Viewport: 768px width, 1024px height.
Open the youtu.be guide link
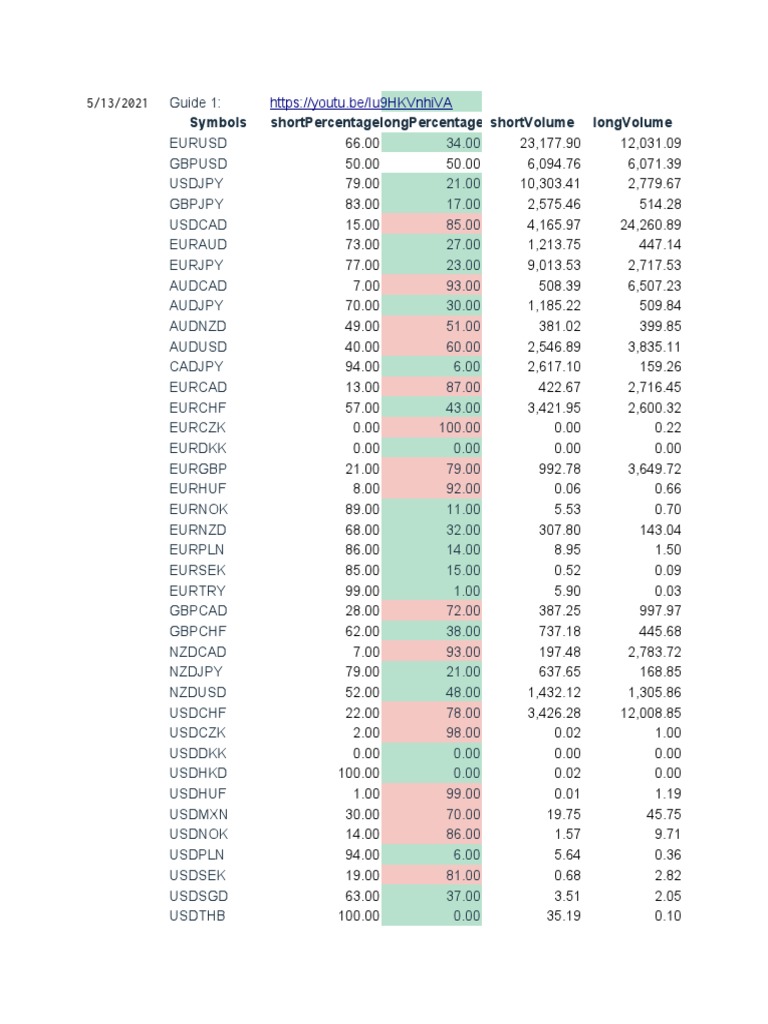(x=361, y=103)
